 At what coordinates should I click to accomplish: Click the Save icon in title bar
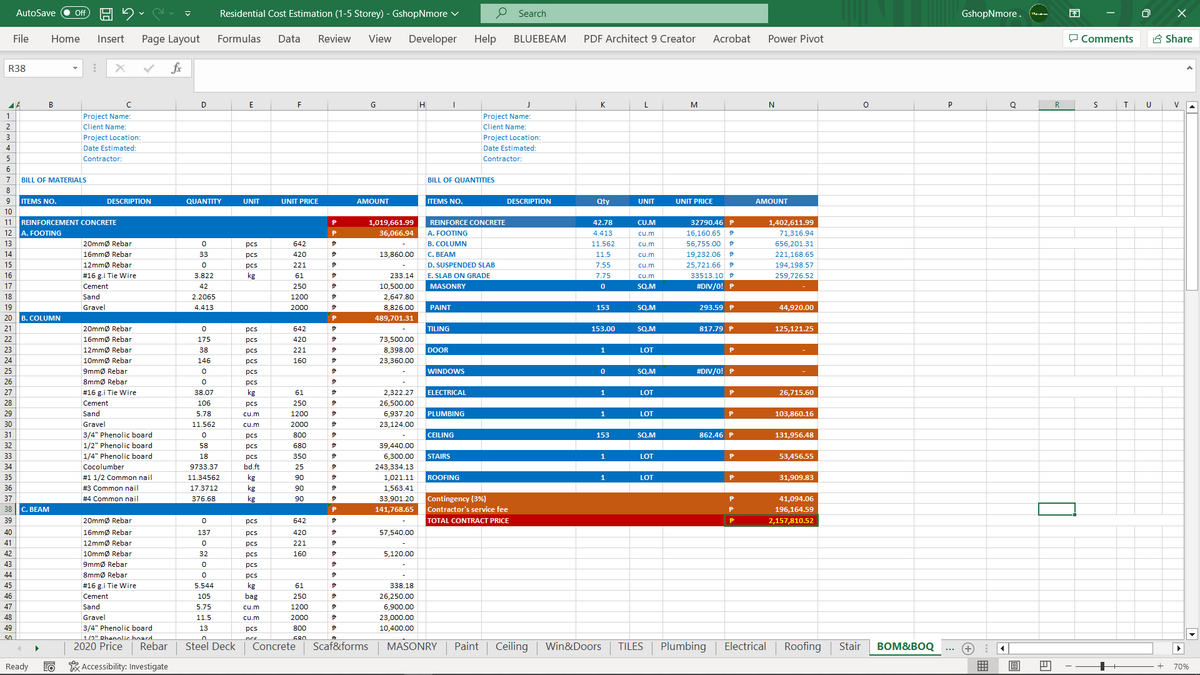(x=104, y=13)
